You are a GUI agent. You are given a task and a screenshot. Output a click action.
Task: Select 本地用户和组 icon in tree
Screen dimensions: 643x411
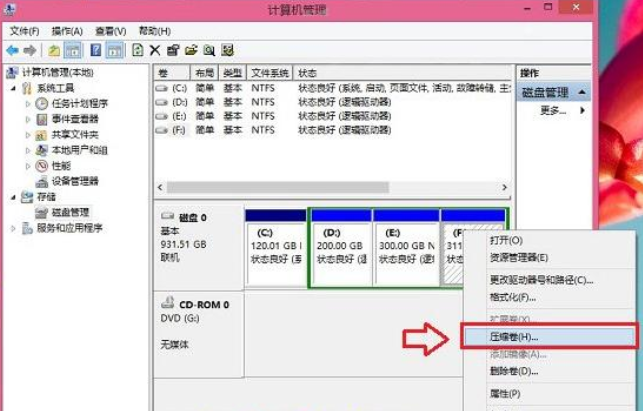[x=41, y=150]
